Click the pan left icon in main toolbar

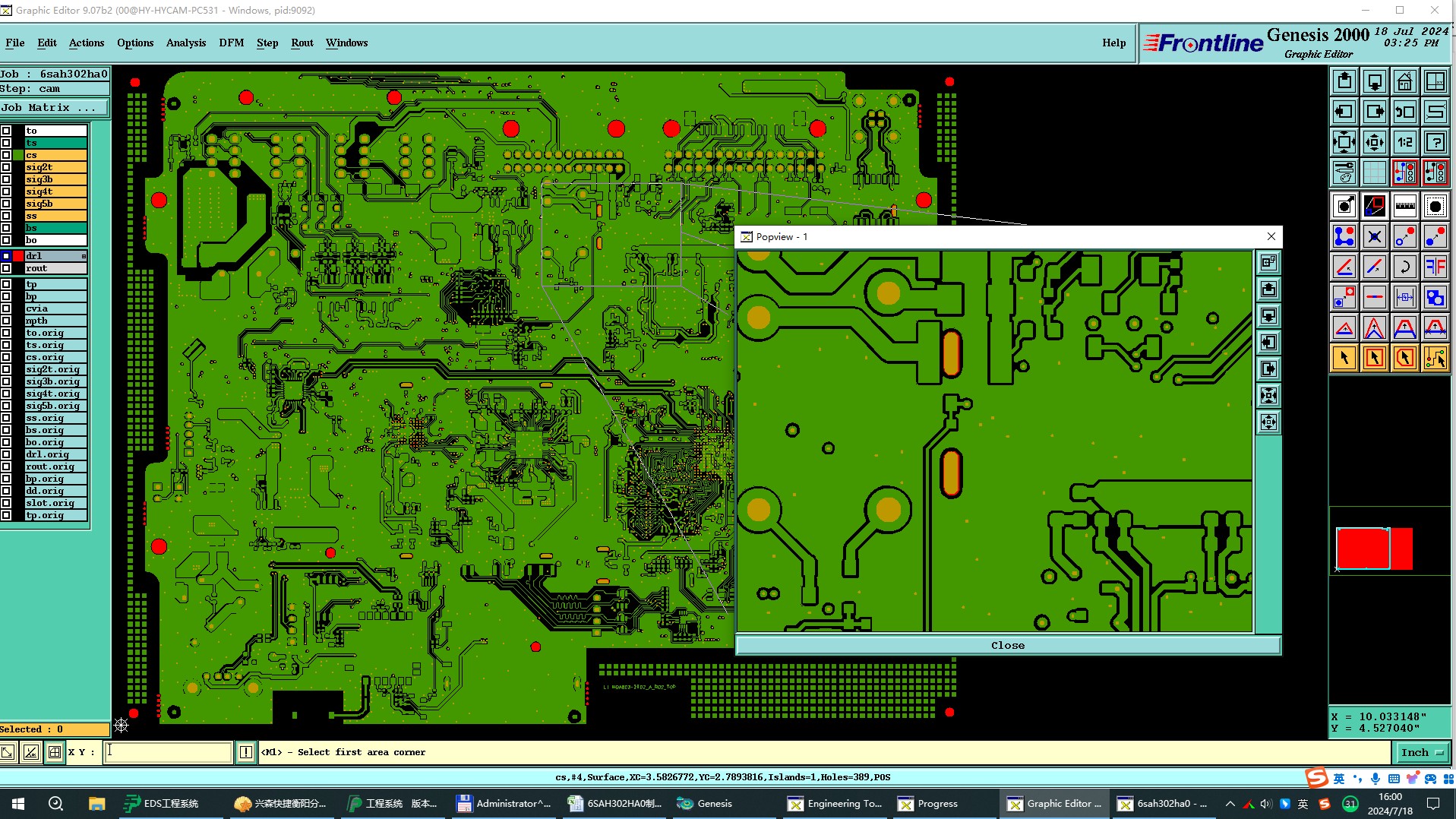tap(1344, 112)
